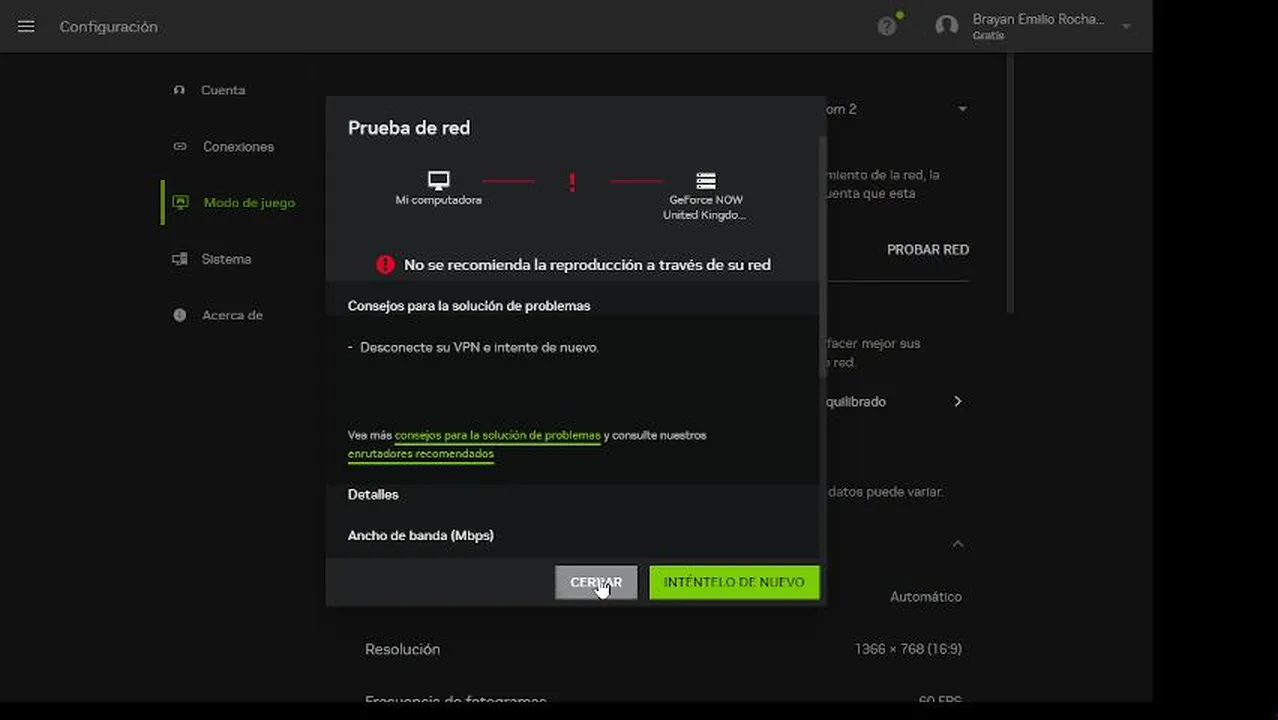Click the Mi computadora monitor icon
The width and height of the screenshot is (1278, 720).
(x=438, y=180)
